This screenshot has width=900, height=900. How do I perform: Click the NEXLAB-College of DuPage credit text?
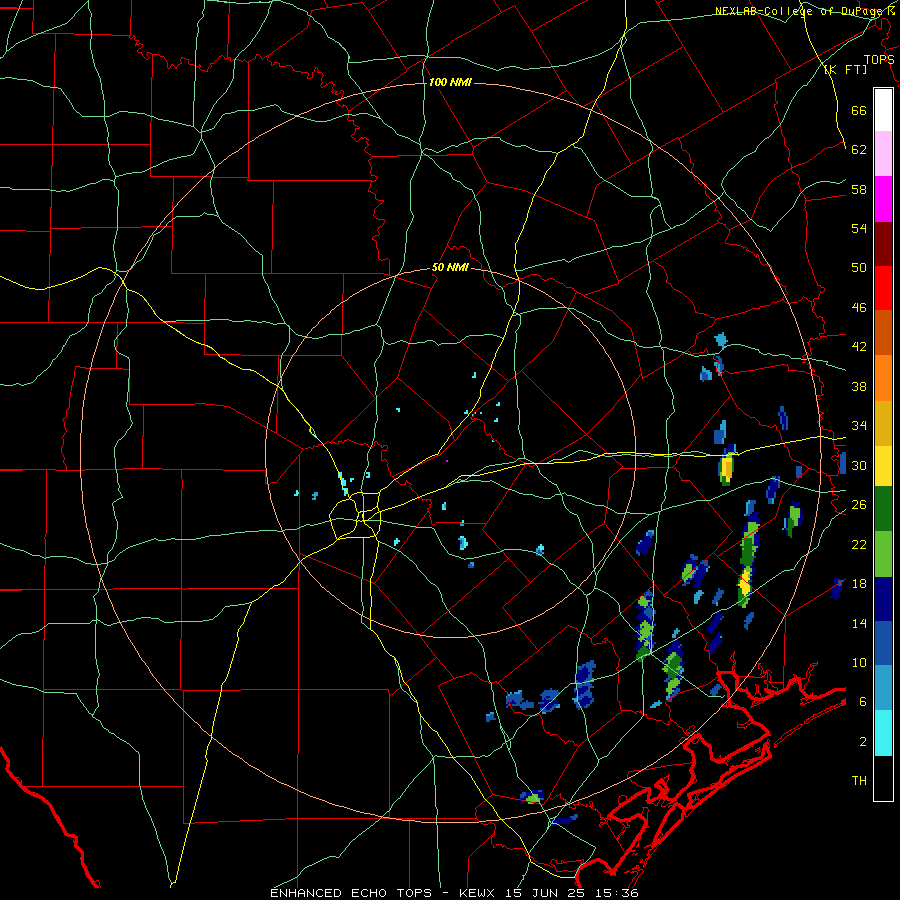(800, 11)
